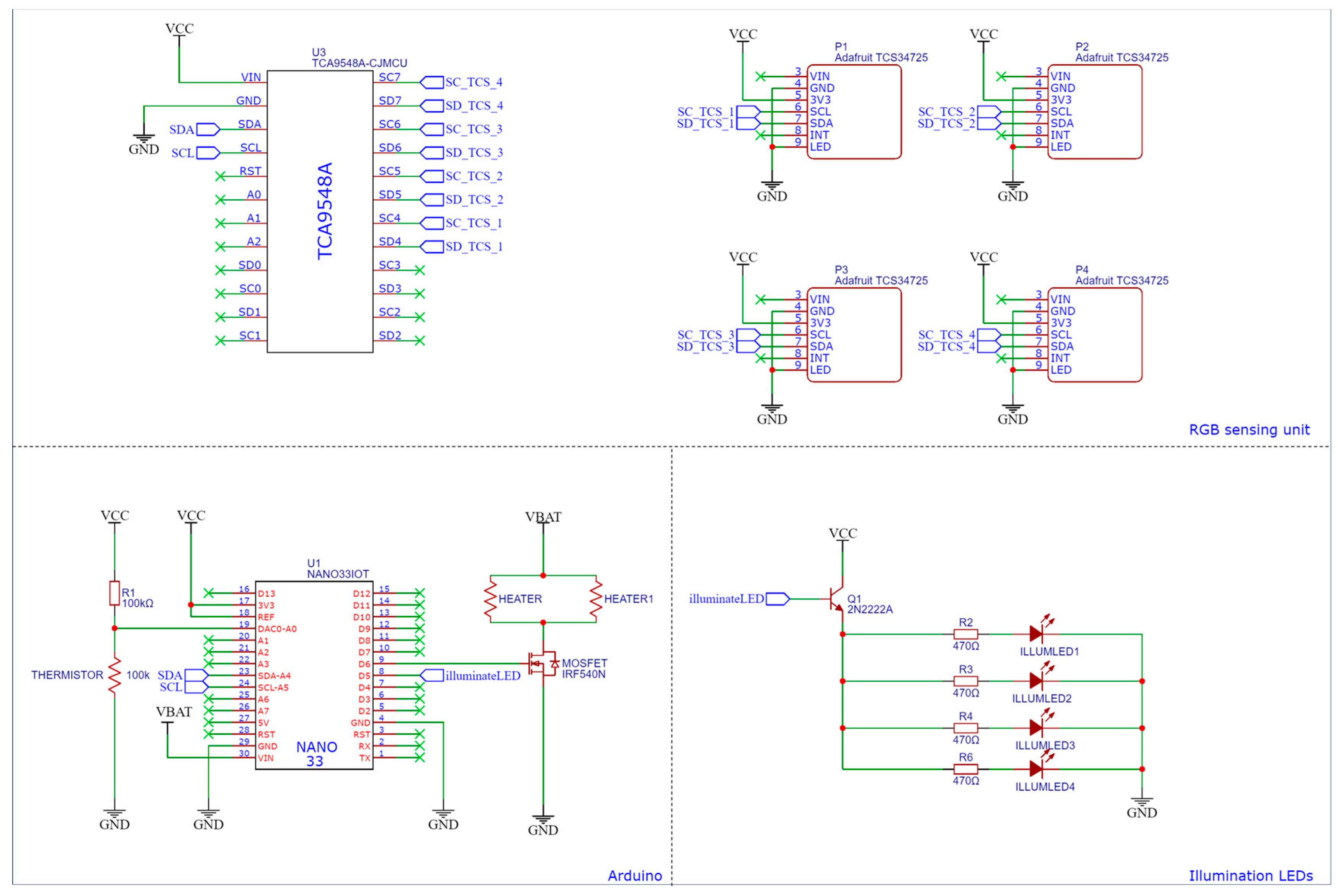1338x896 pixels.
Task: Select the Arduino section label
Action: [634, 875]
